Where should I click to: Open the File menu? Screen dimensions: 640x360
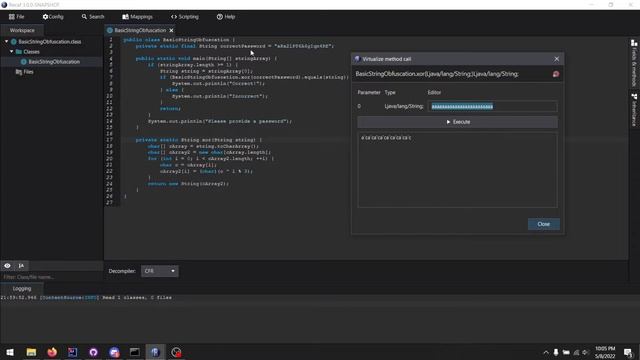click(x=17, y=17)
